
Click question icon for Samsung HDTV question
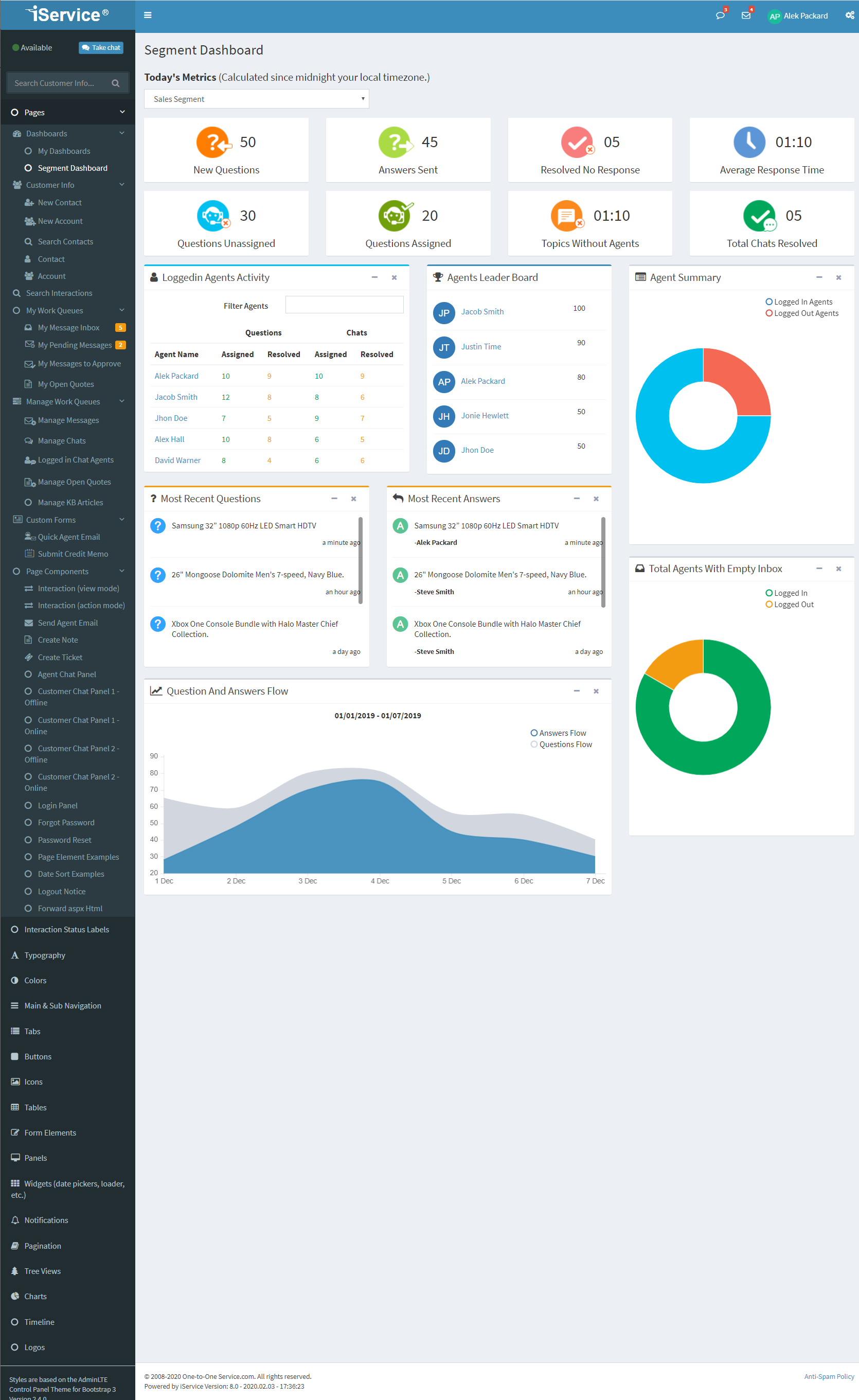coord(158,525)
